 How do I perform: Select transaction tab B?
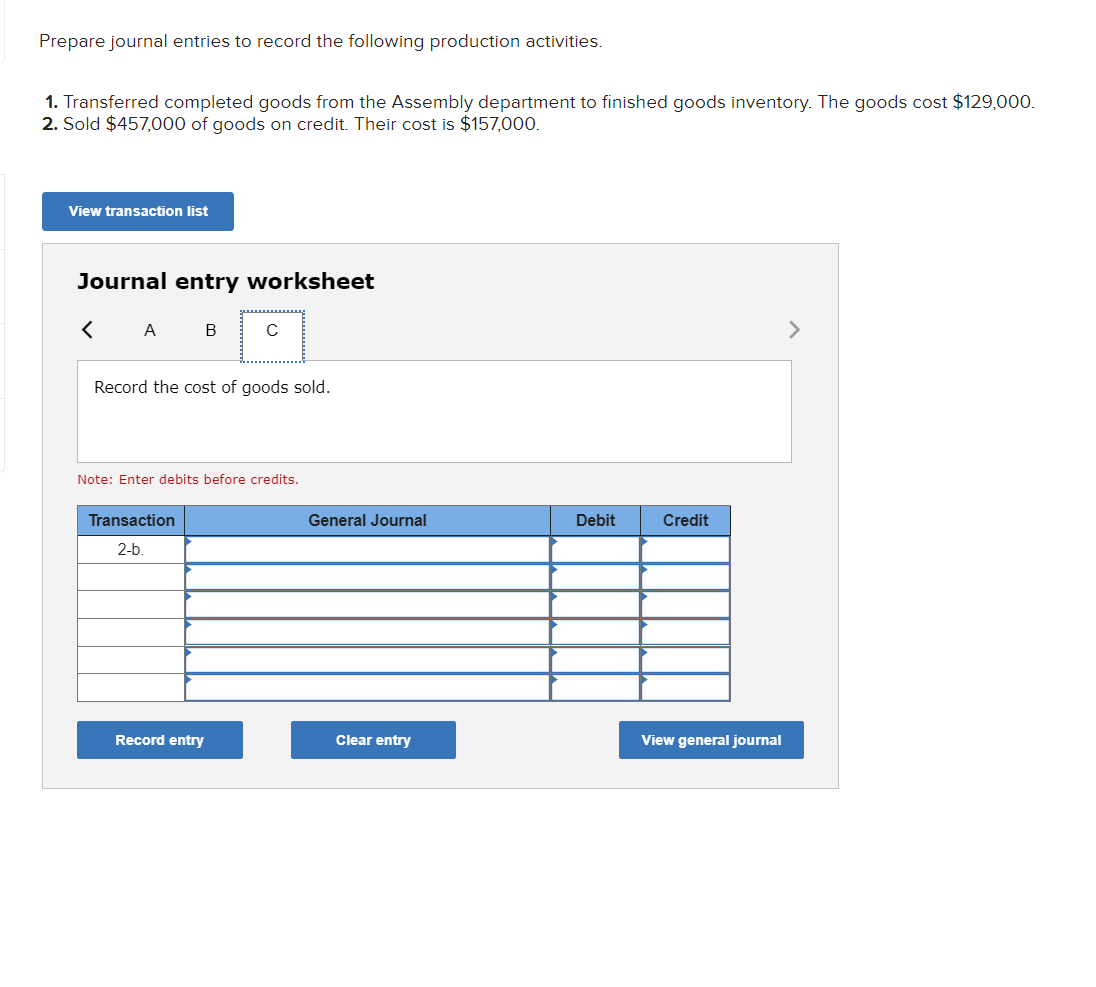[x=210, y=330]
